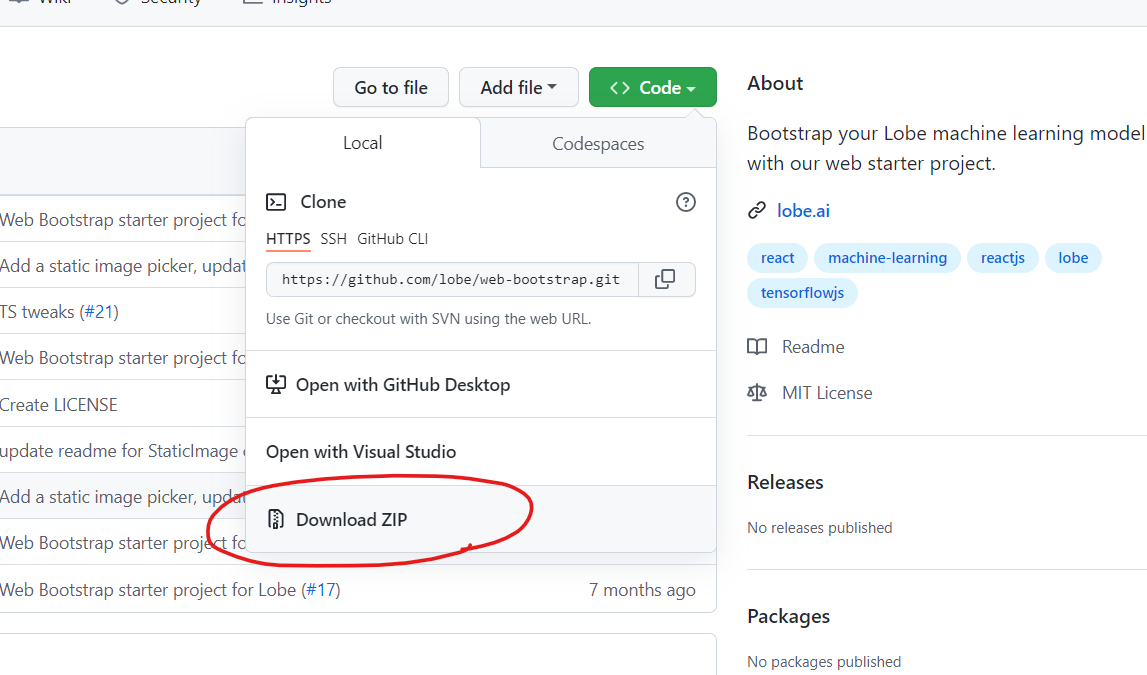This screenshot has height=675, width=1147.
Task: Click the GitHub Desktop download icon
Action: click(x=276, y=385)
